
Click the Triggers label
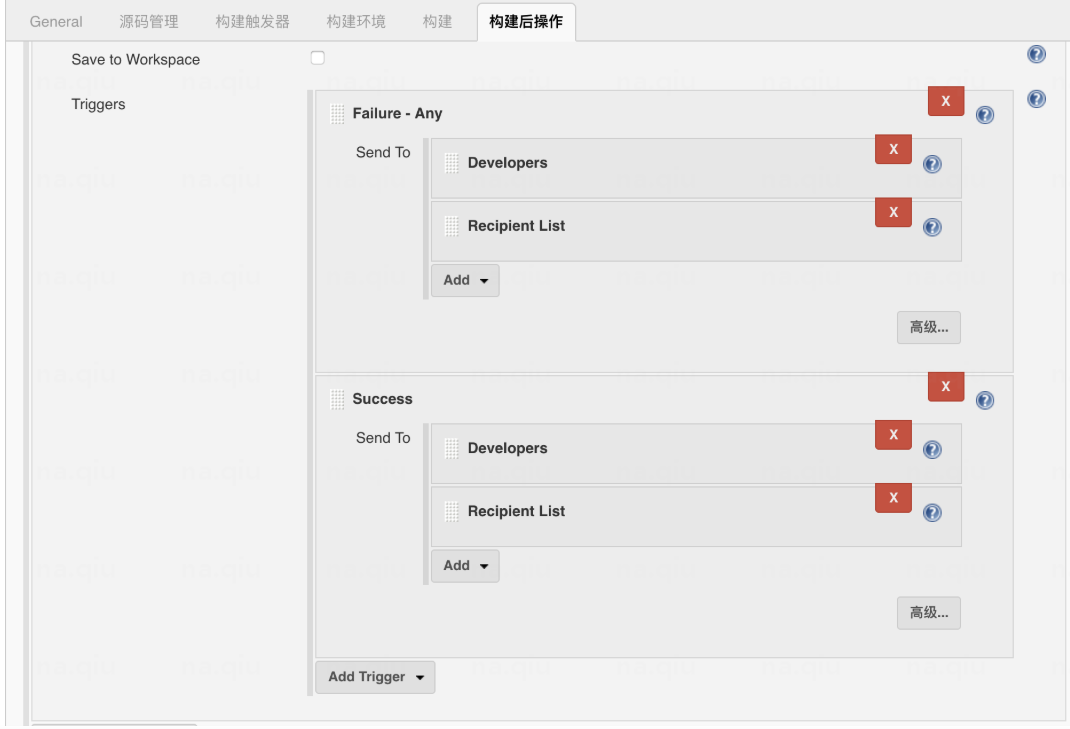point(98,104)
